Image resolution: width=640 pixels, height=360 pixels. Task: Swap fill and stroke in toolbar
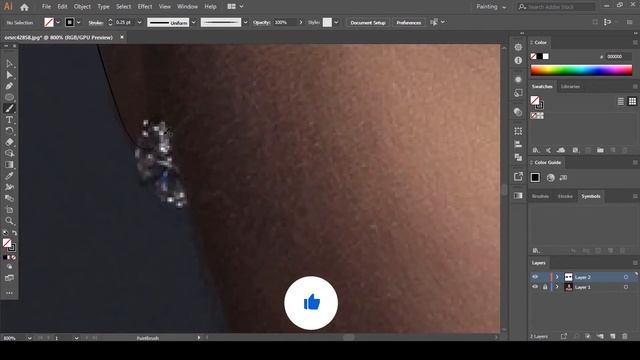coord(14,233)
